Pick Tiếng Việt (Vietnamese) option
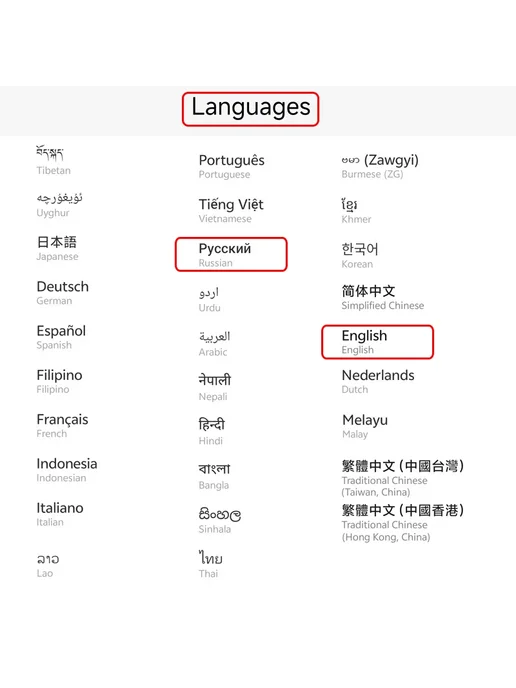This screenshot has width=516, height=688. pyautogui.click(x=231, y=211)
